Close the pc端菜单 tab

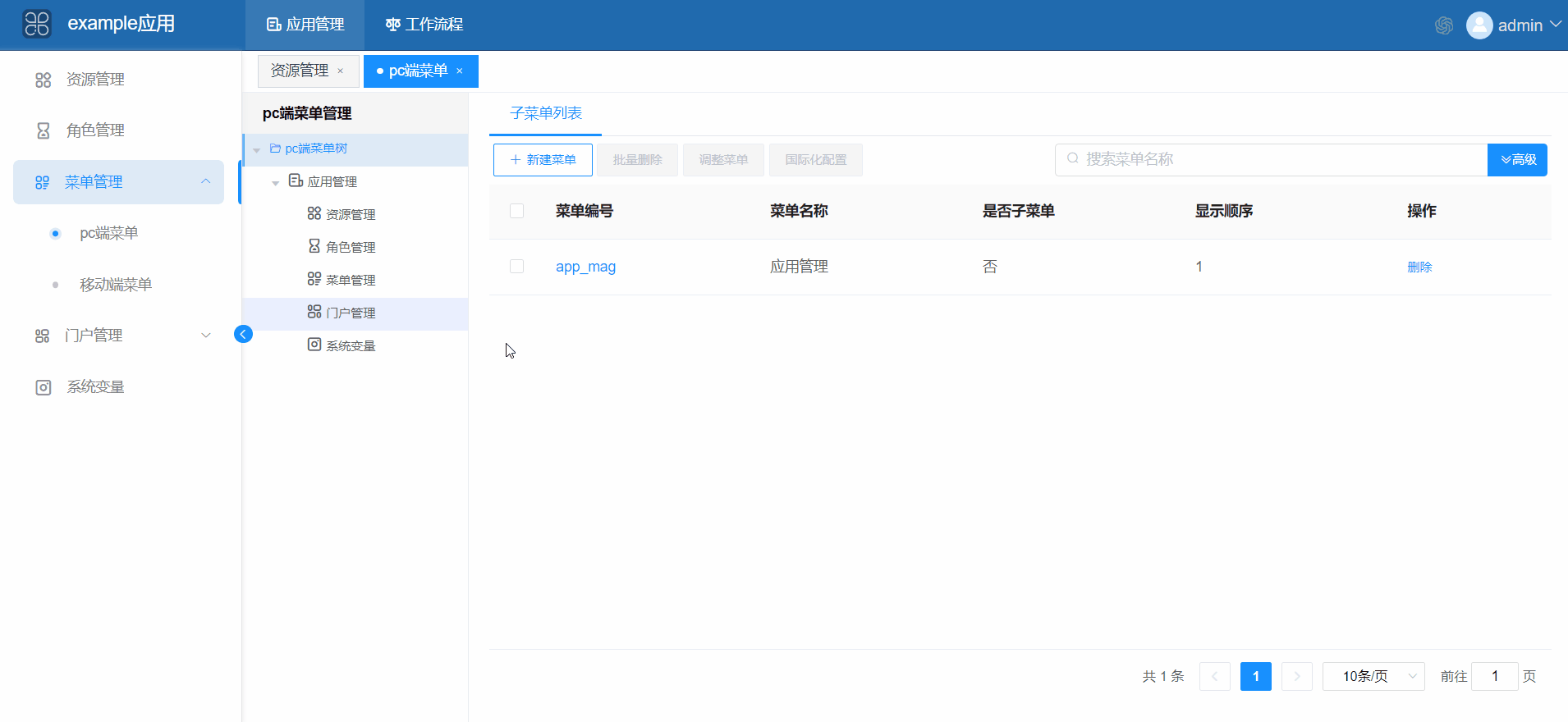click(x=460, y=71)
